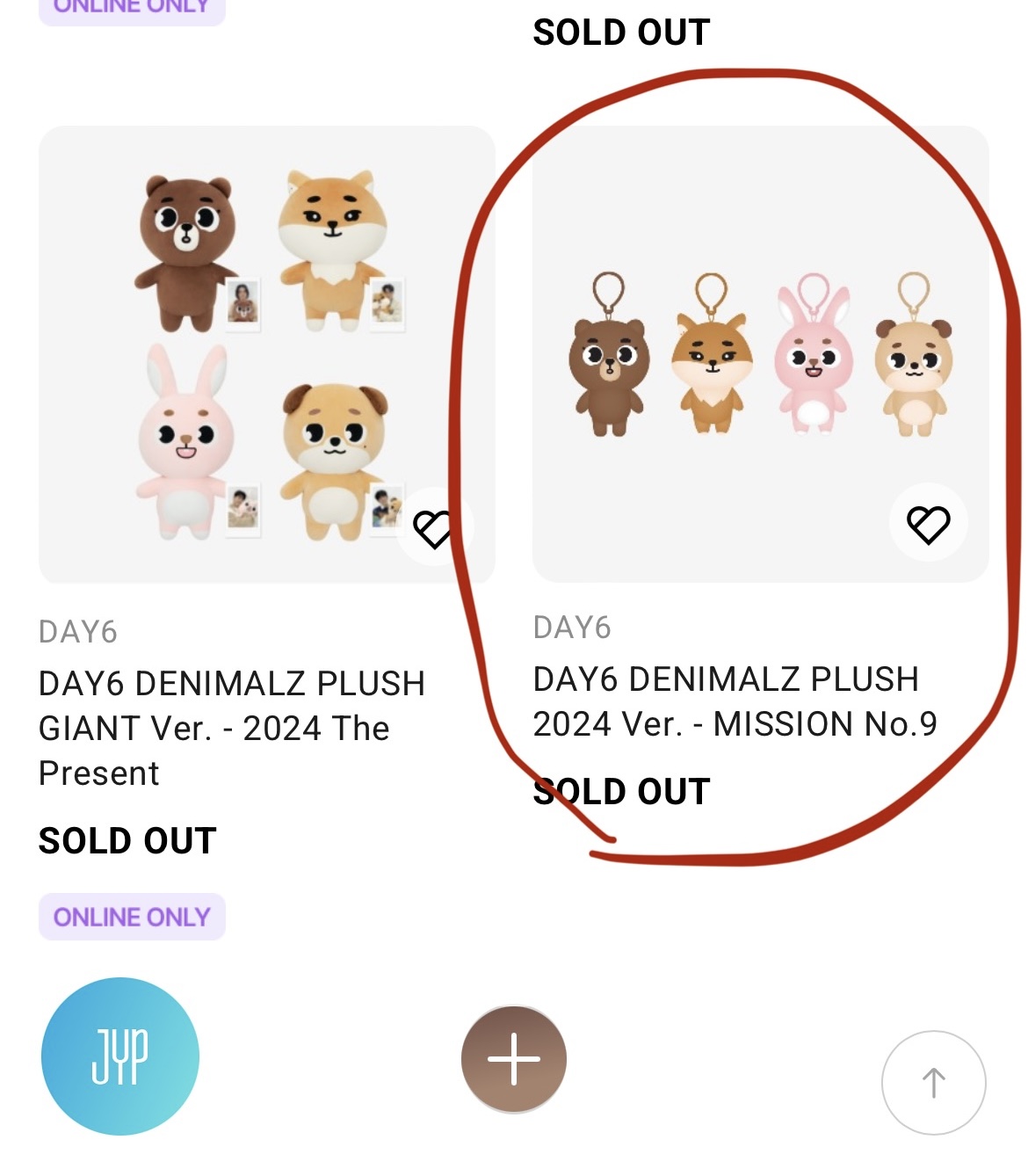Favorite the GIANT Ver. plush with heart icon
The width and height of the screenshot is (1028, 1176).
coord(434,527)
